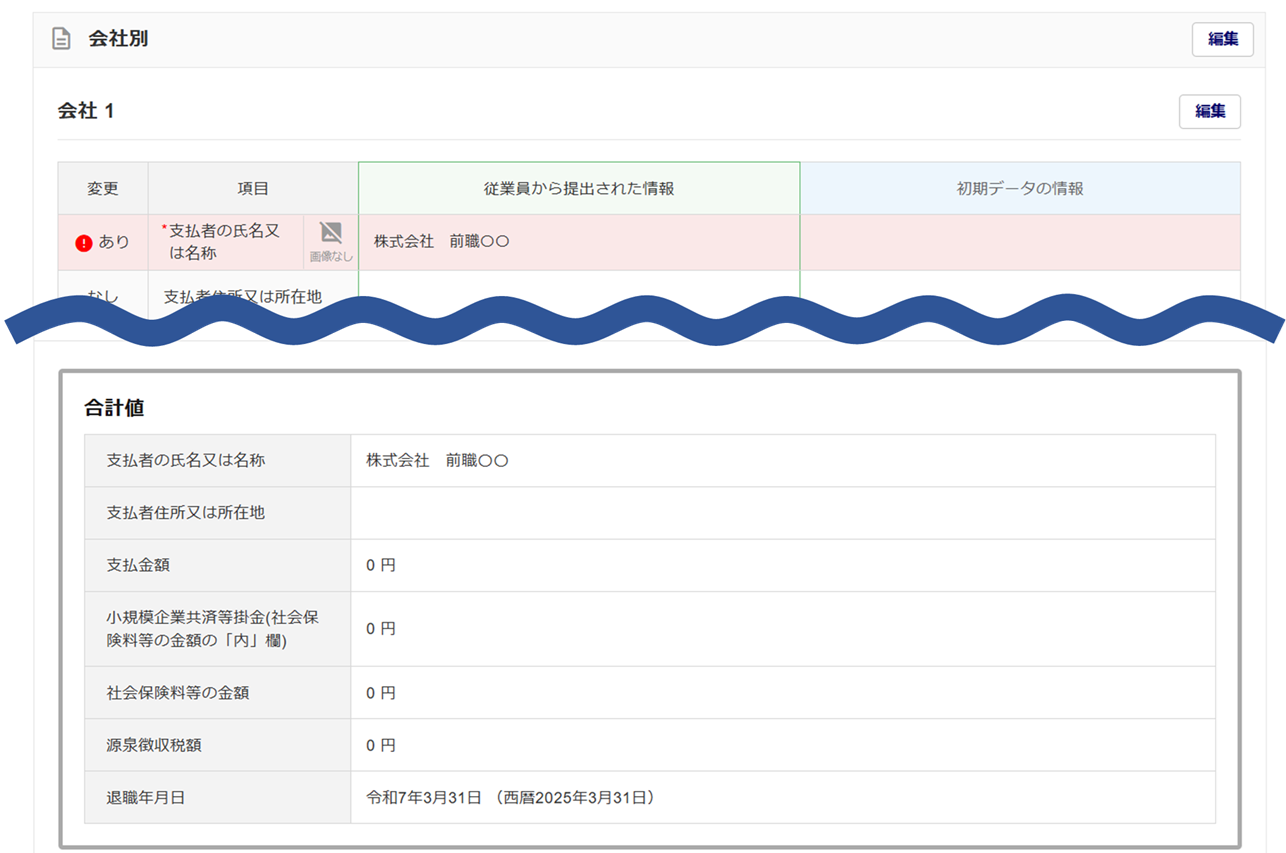
Task: Select the 源泉徴収税額 row label
Action: pyautogui.click(x=161, y=745)
